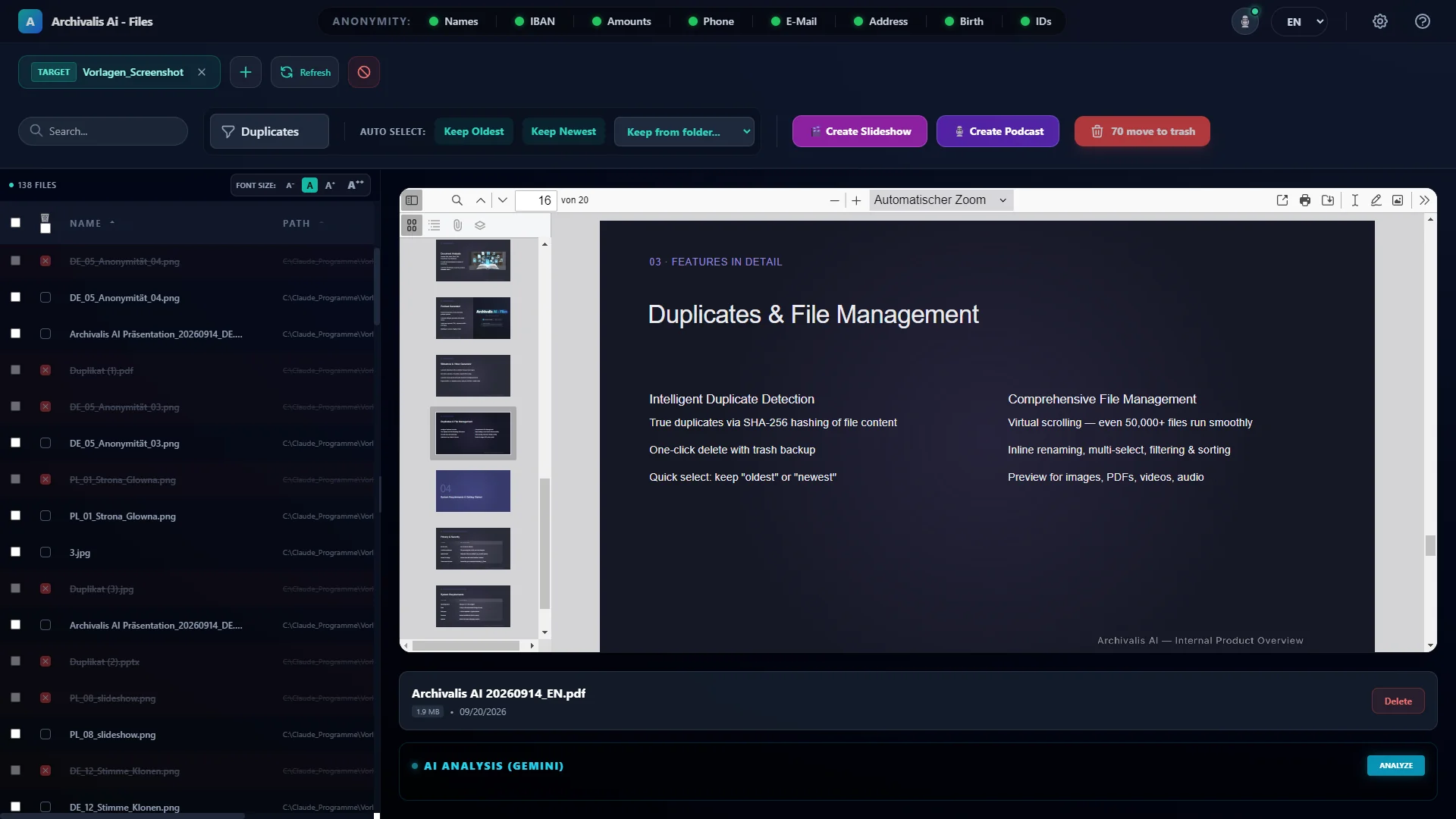Open Keep from folder dropdown
Screen dimensions: 1456x819
(x=684, y=132)
